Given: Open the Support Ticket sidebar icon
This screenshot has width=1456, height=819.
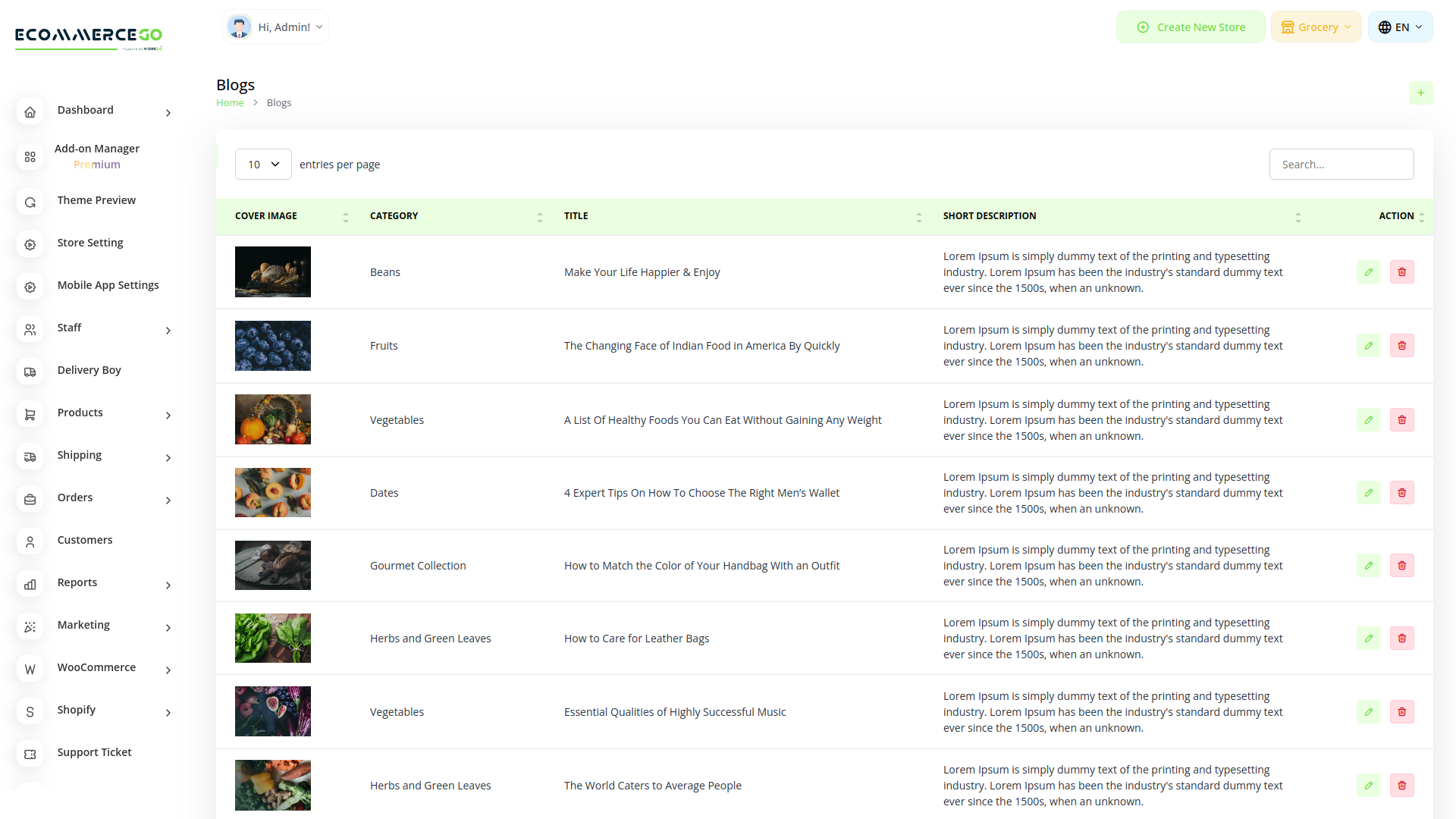Looking at the screenshot, I should pyautogui.click(x=30, y=754).
